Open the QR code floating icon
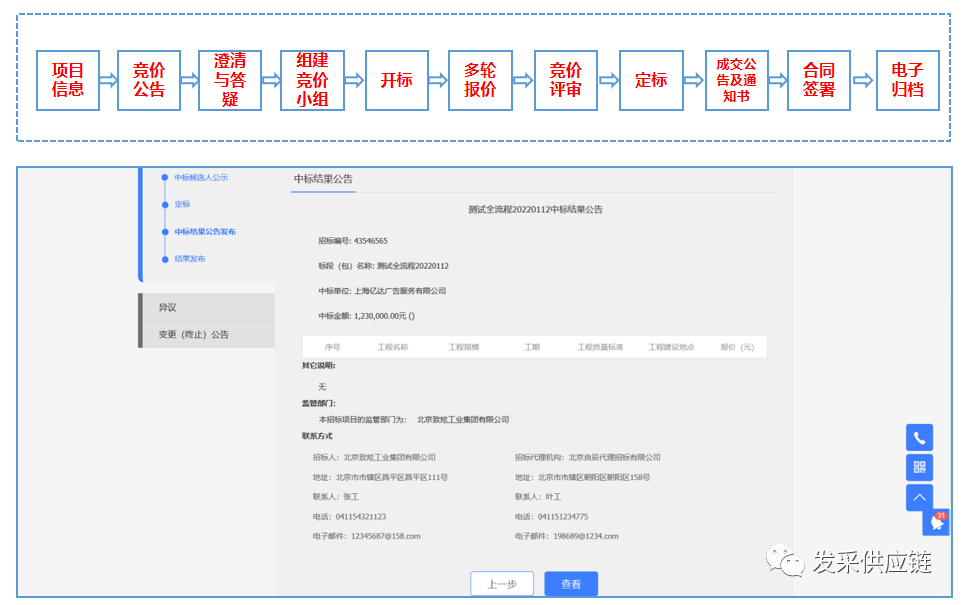This screenshot has height=605, width=963. (919, 467)
